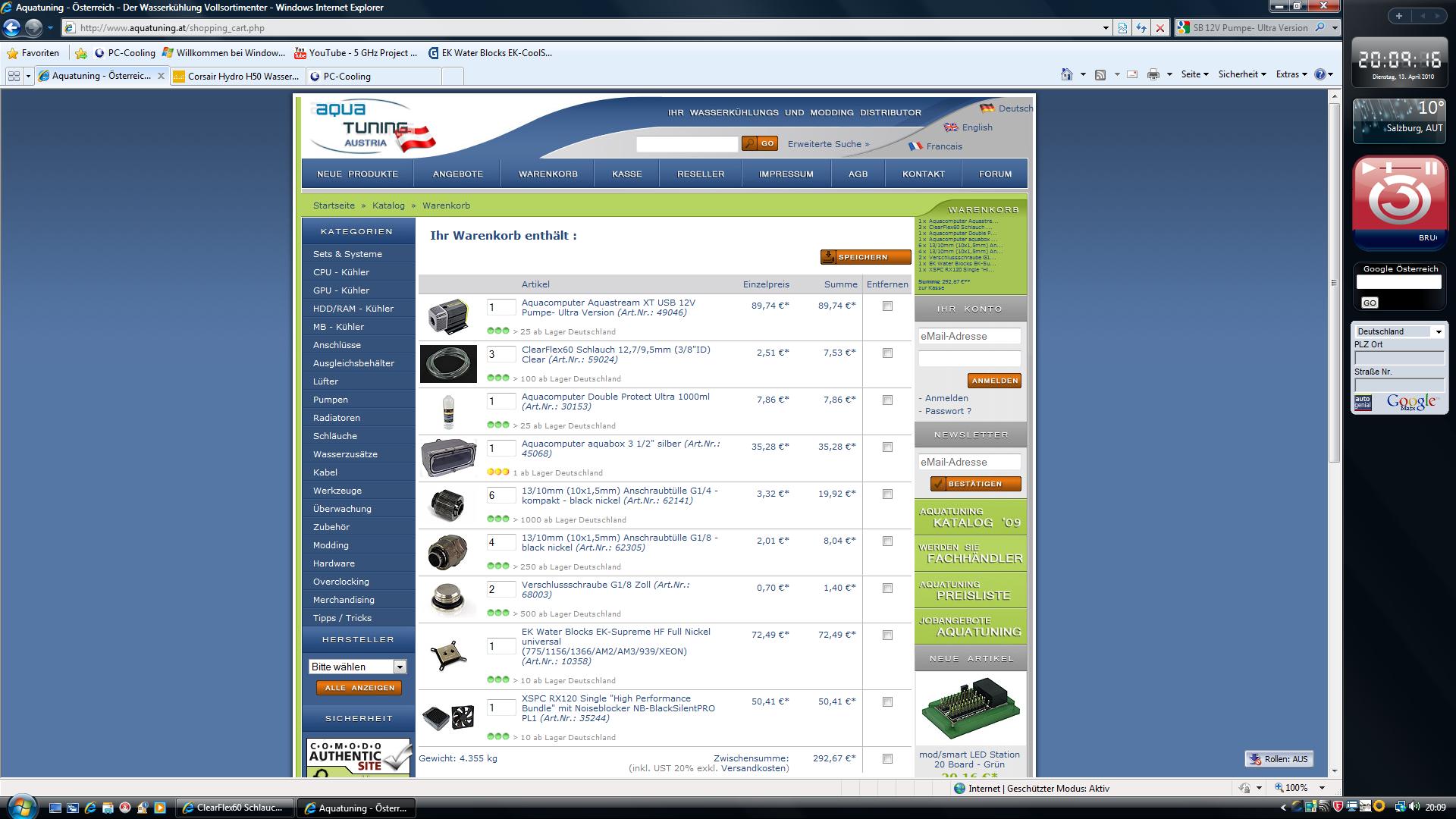The width and height of the screenshot is (1456, 819).
Task: Click the site search input field
Action: pyautogui.click(x=686, y=143)
